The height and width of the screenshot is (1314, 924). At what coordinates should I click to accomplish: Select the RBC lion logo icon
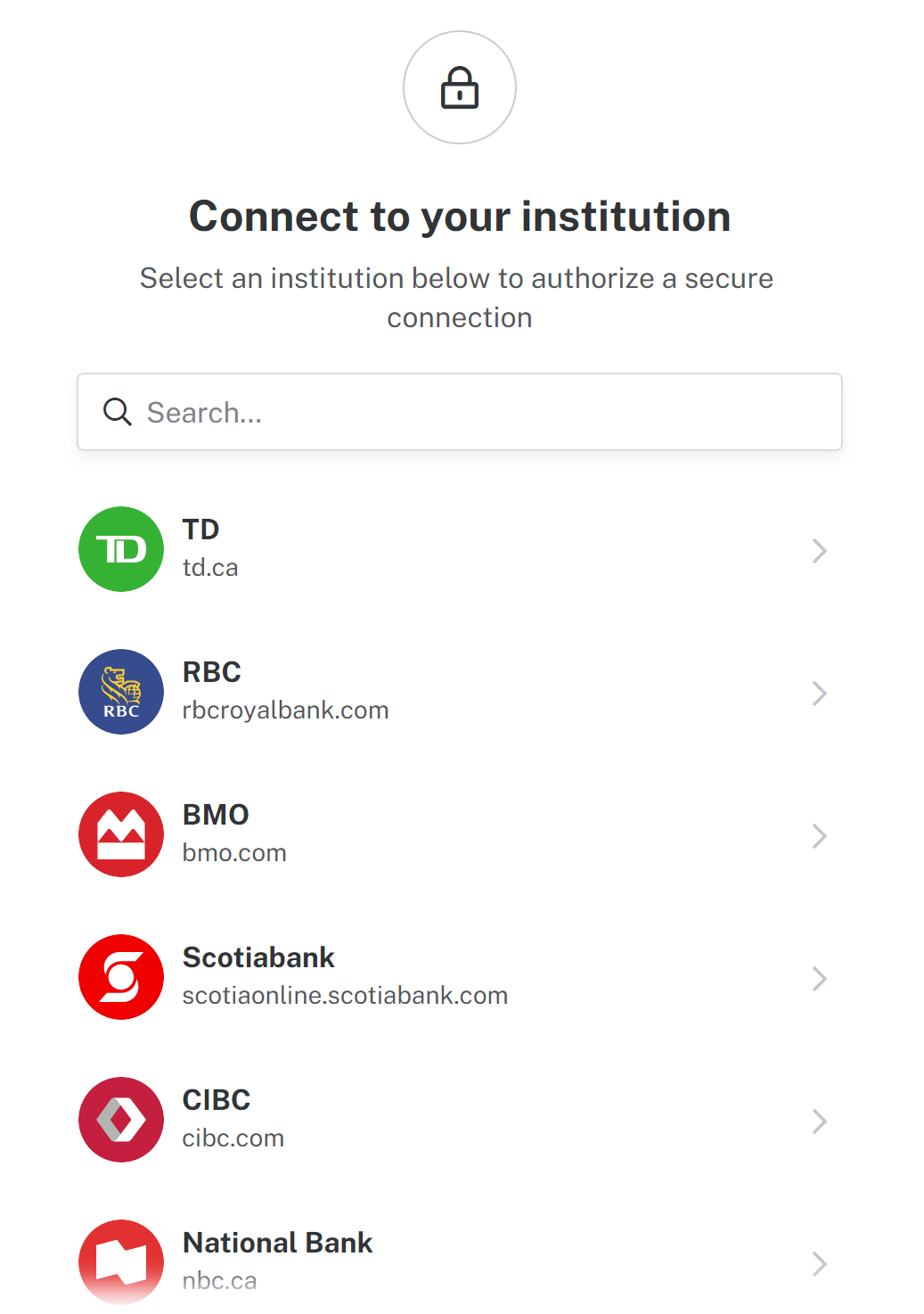[x=121, y=692]
